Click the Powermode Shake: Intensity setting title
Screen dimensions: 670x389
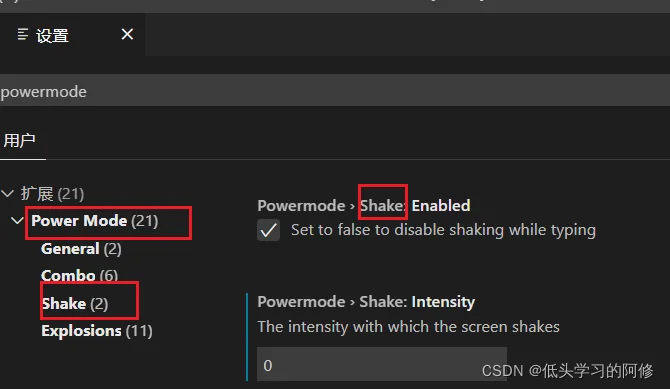pyautogui.click(x=366, y=302)
